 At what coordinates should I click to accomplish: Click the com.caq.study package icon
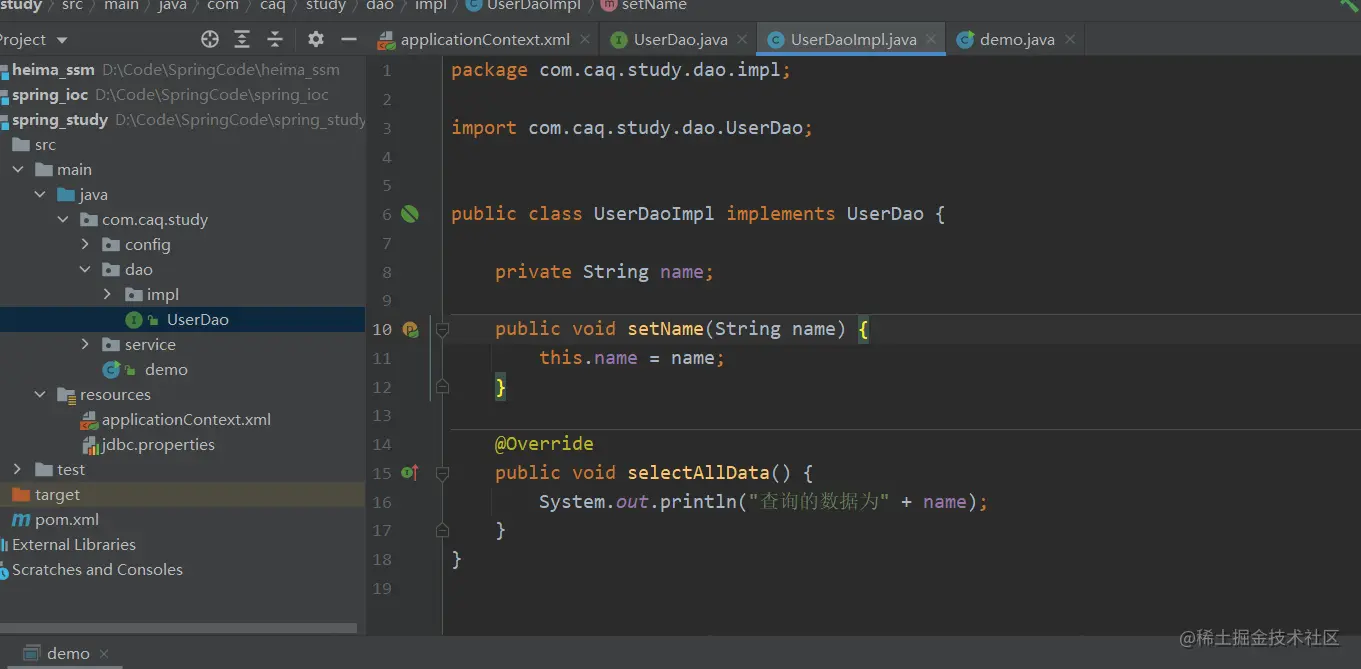coord(89,220)
